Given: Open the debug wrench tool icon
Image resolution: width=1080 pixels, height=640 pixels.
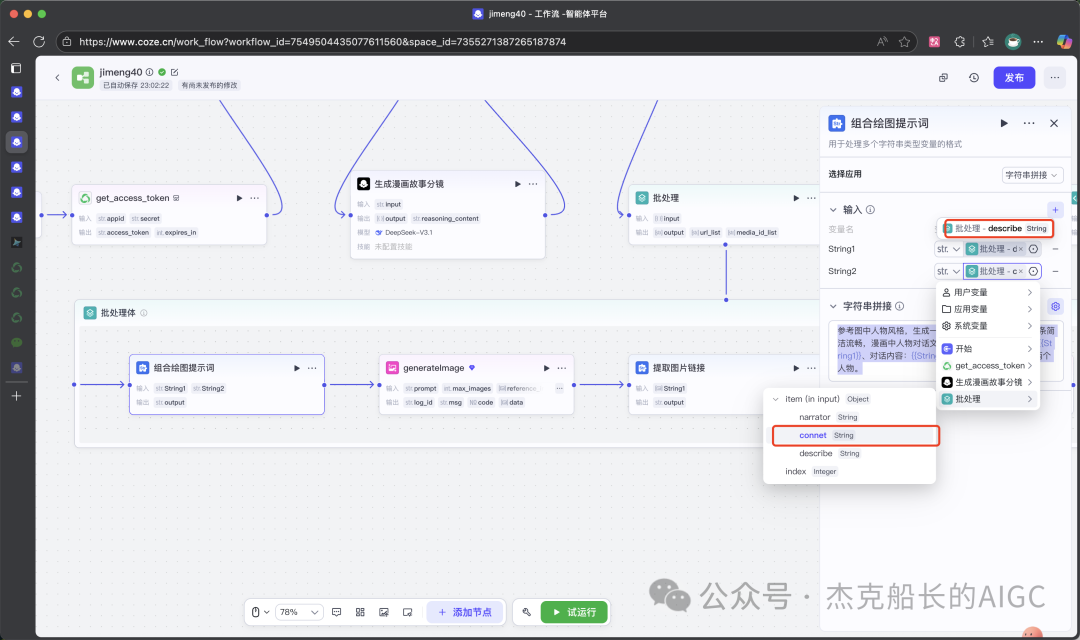Looking at the screenshot, I should tap(526, 612).
